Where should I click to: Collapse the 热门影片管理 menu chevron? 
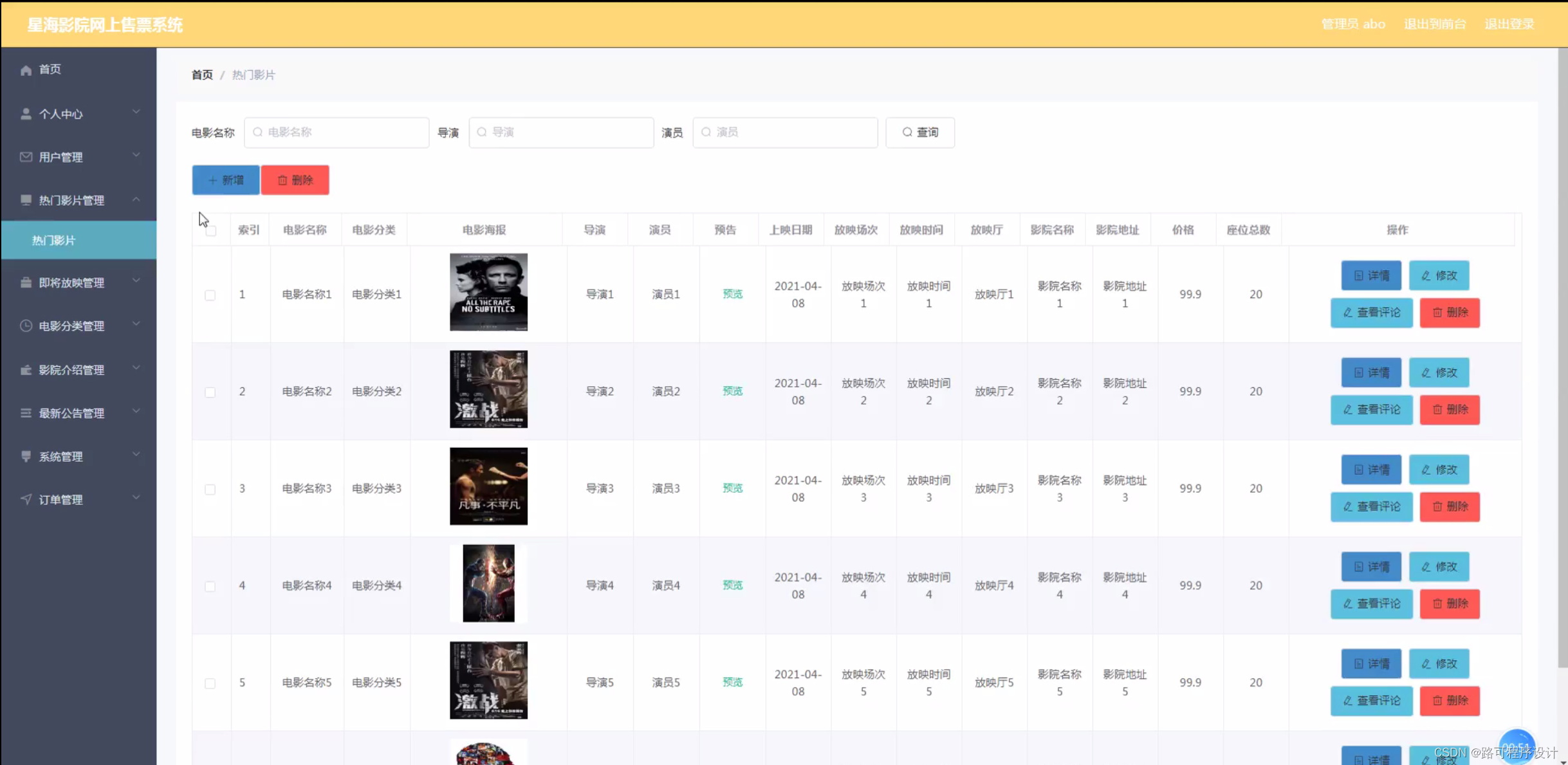[x=136, y=199]
